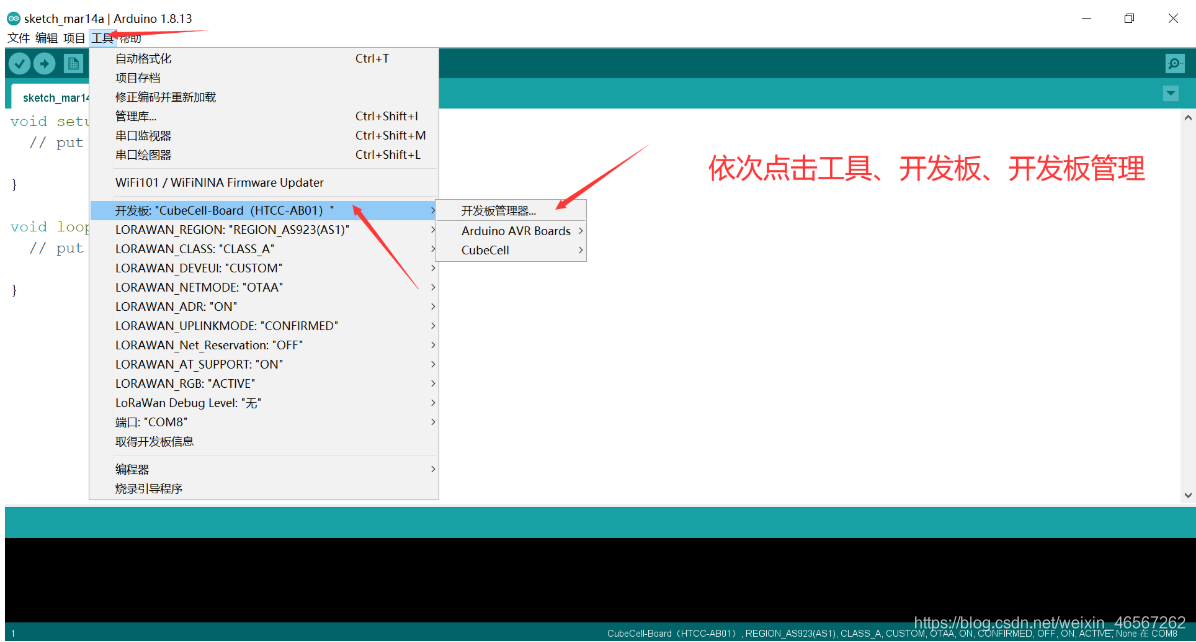
Task: Restore down the Arduino window
Action: coord(1130,18)
